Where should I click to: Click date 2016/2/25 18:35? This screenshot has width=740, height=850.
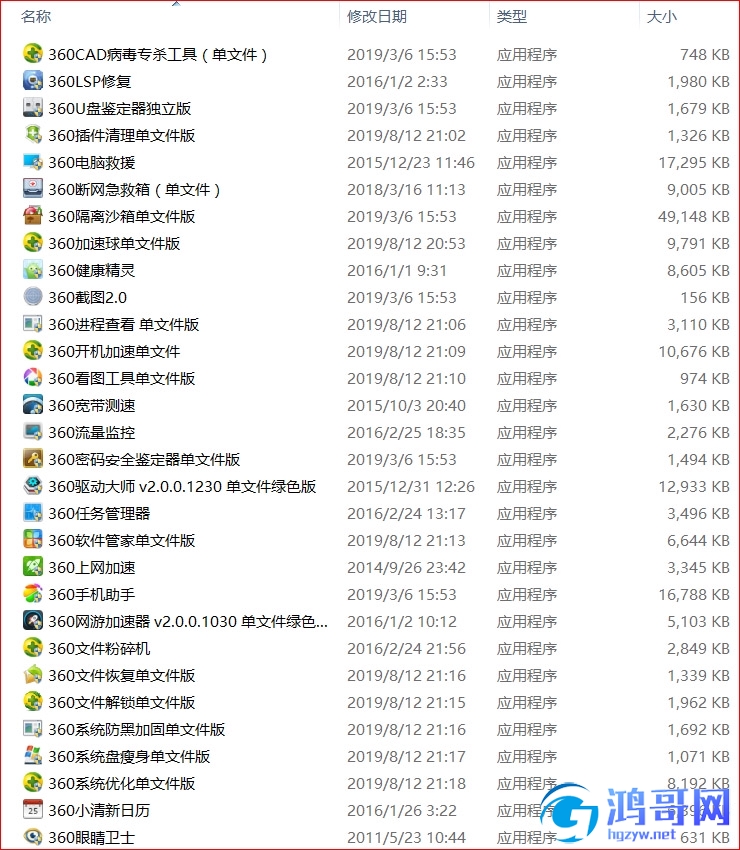[x=406, y=433]
